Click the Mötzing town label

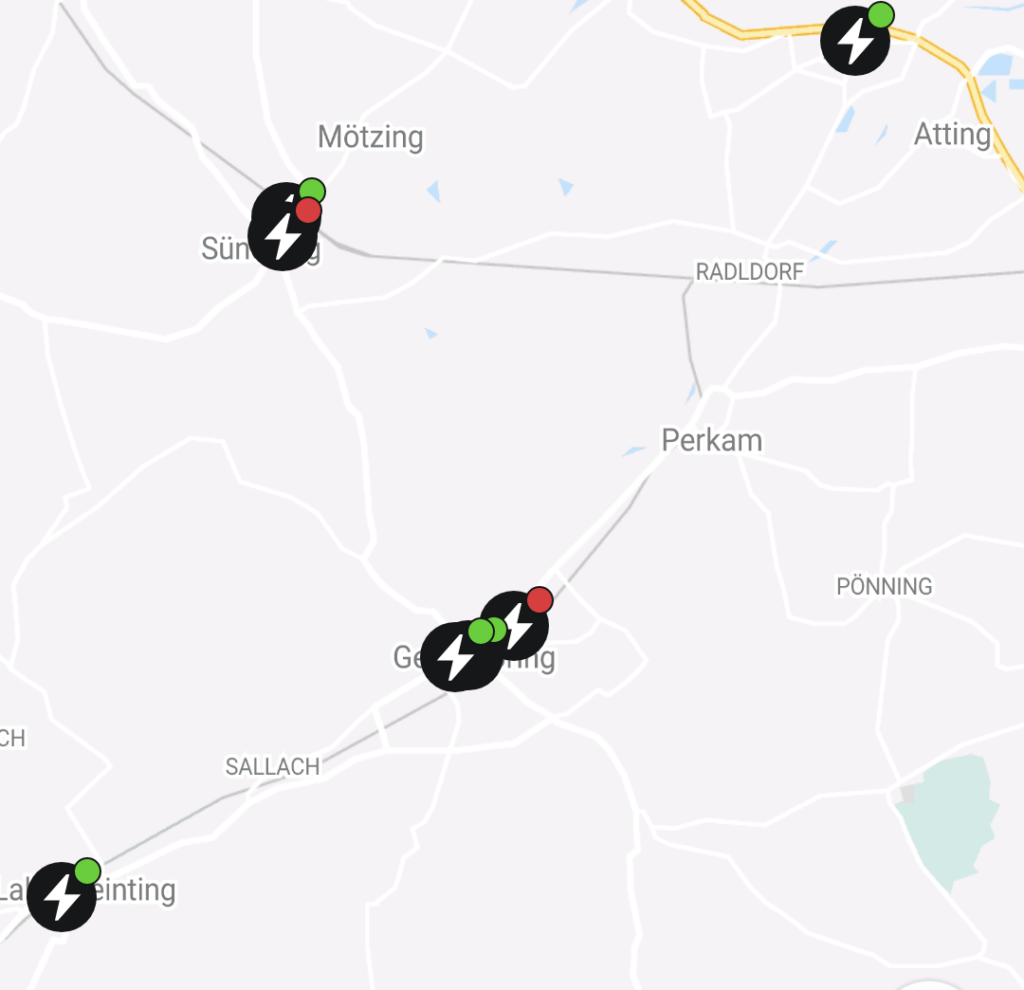pyautogui.click(x=370, y=137)
